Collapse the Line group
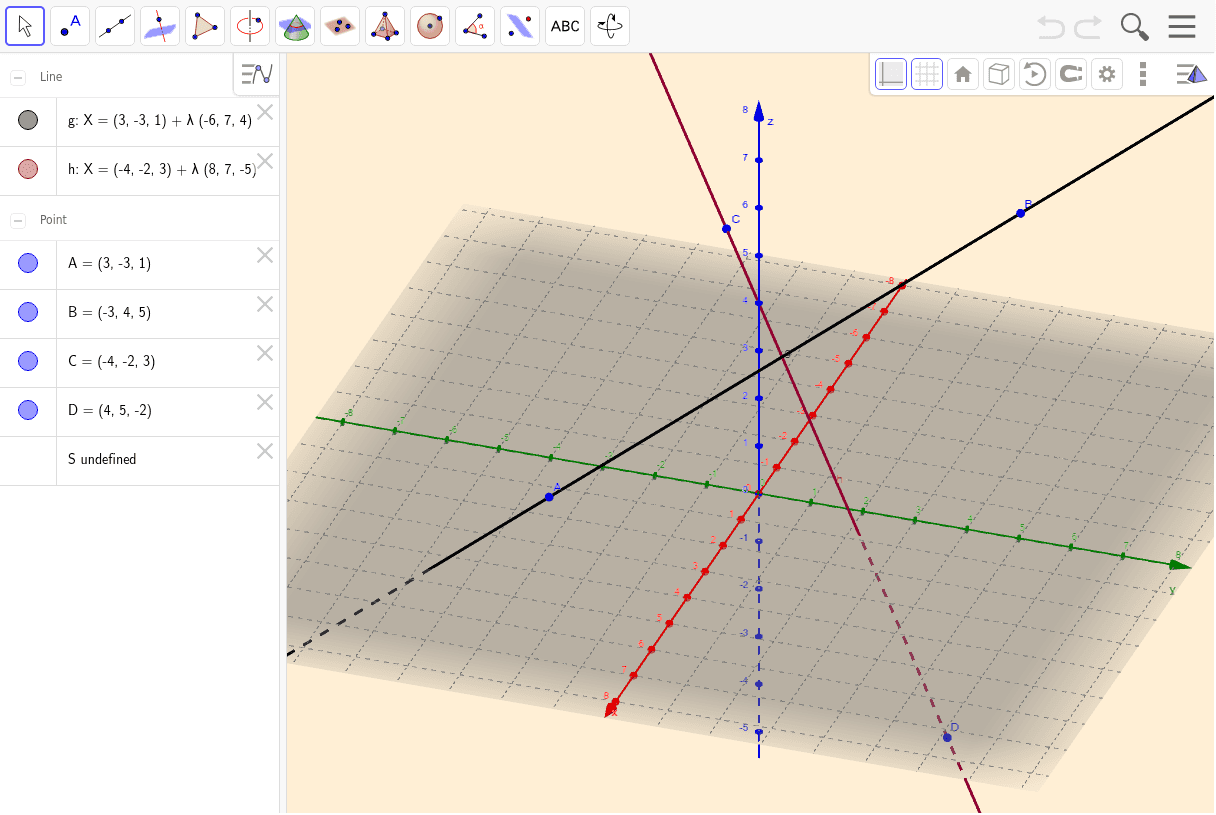The width and height of the screenshot is (1216, 815). (x=18, y=77)
